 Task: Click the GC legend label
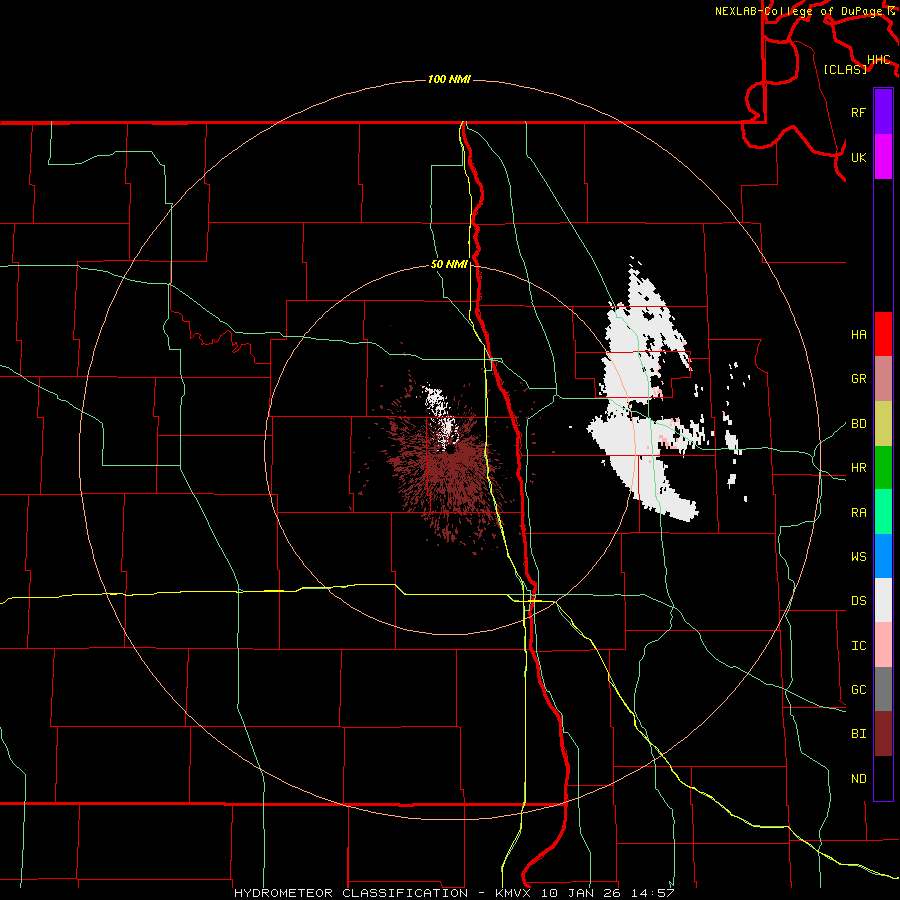pyautogui.click(x=858, y=690)
